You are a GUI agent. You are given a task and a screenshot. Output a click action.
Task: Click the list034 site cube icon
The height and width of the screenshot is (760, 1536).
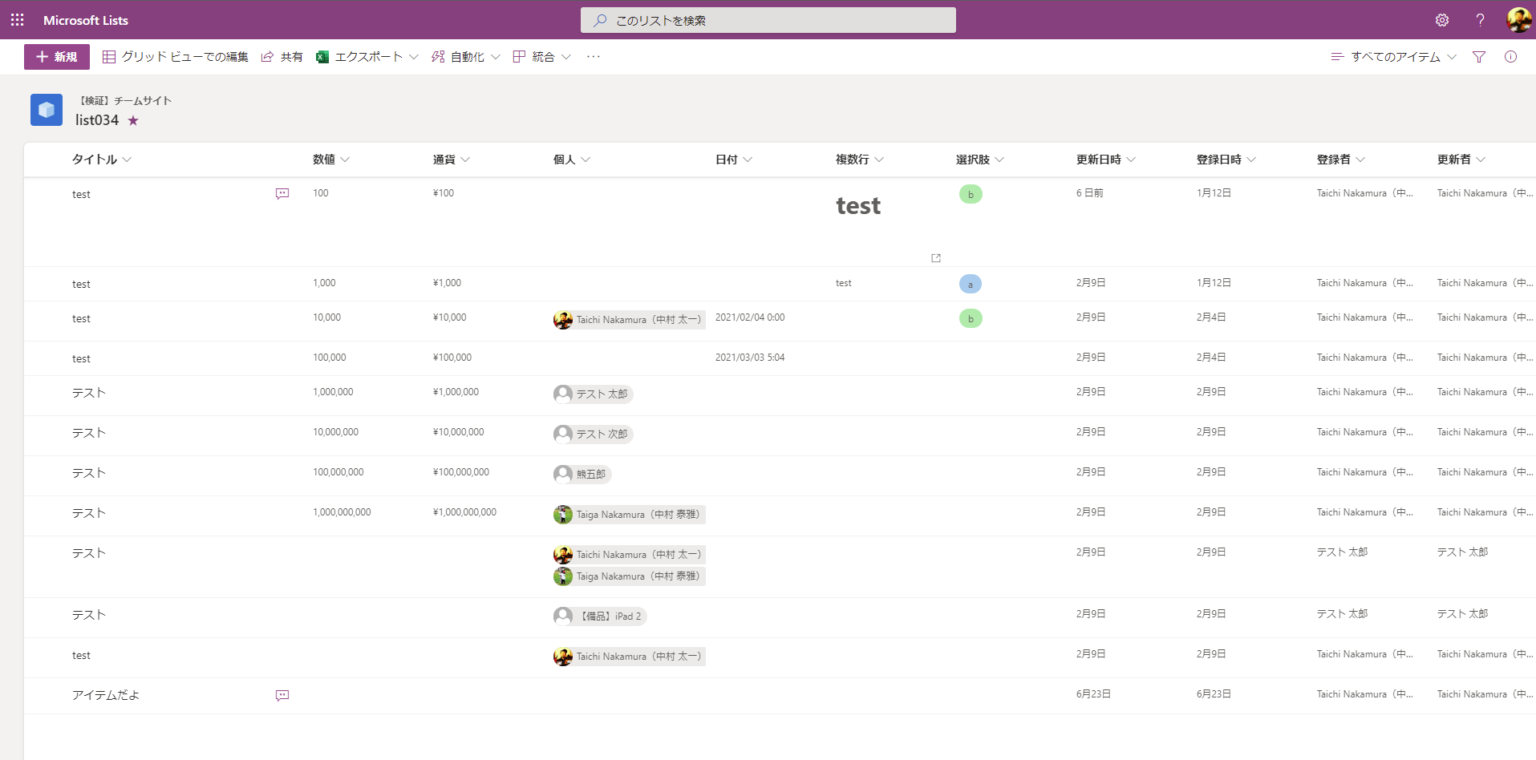46,110
